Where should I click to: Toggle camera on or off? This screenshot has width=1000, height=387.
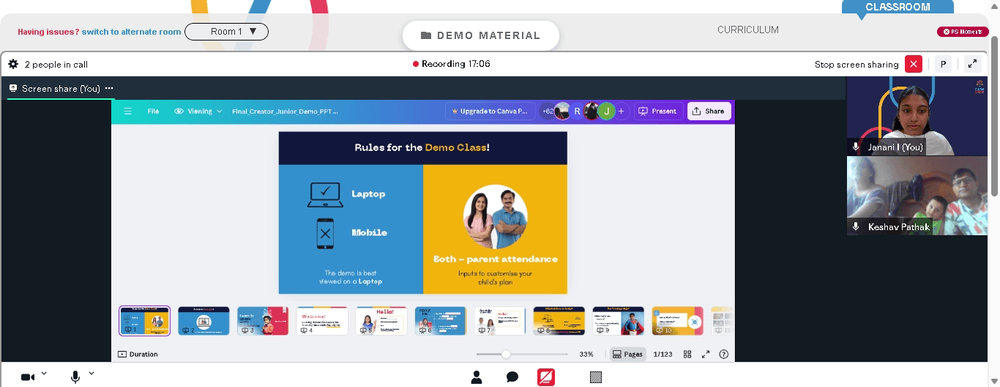click(x=28, y=377)
